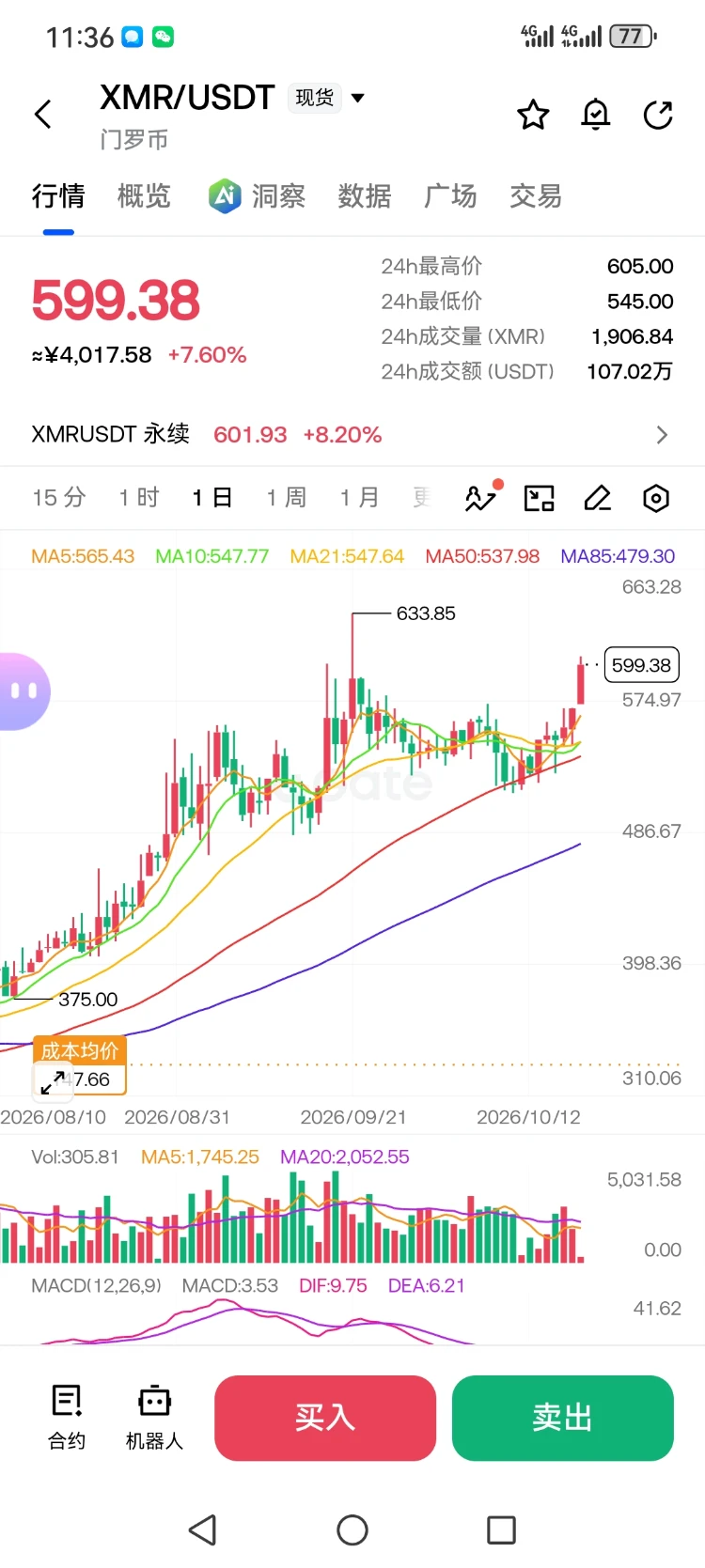Select 1 月 monthly timeframe
This screenshot has height=1568, width=705.
click(360, 497)
